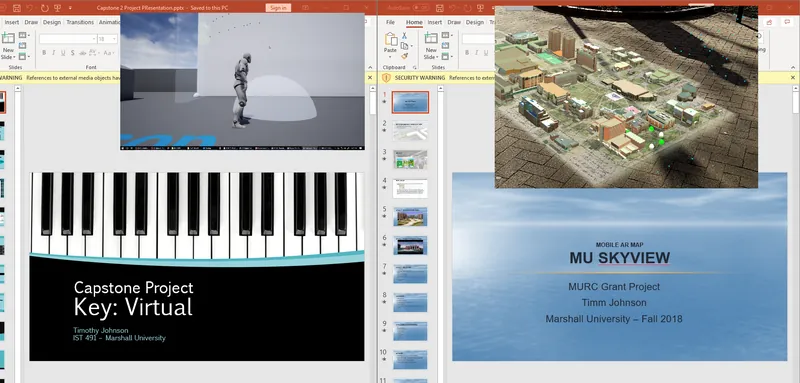
Task: Click MURC Grant Project text line
Action: [x=614, y=287]
